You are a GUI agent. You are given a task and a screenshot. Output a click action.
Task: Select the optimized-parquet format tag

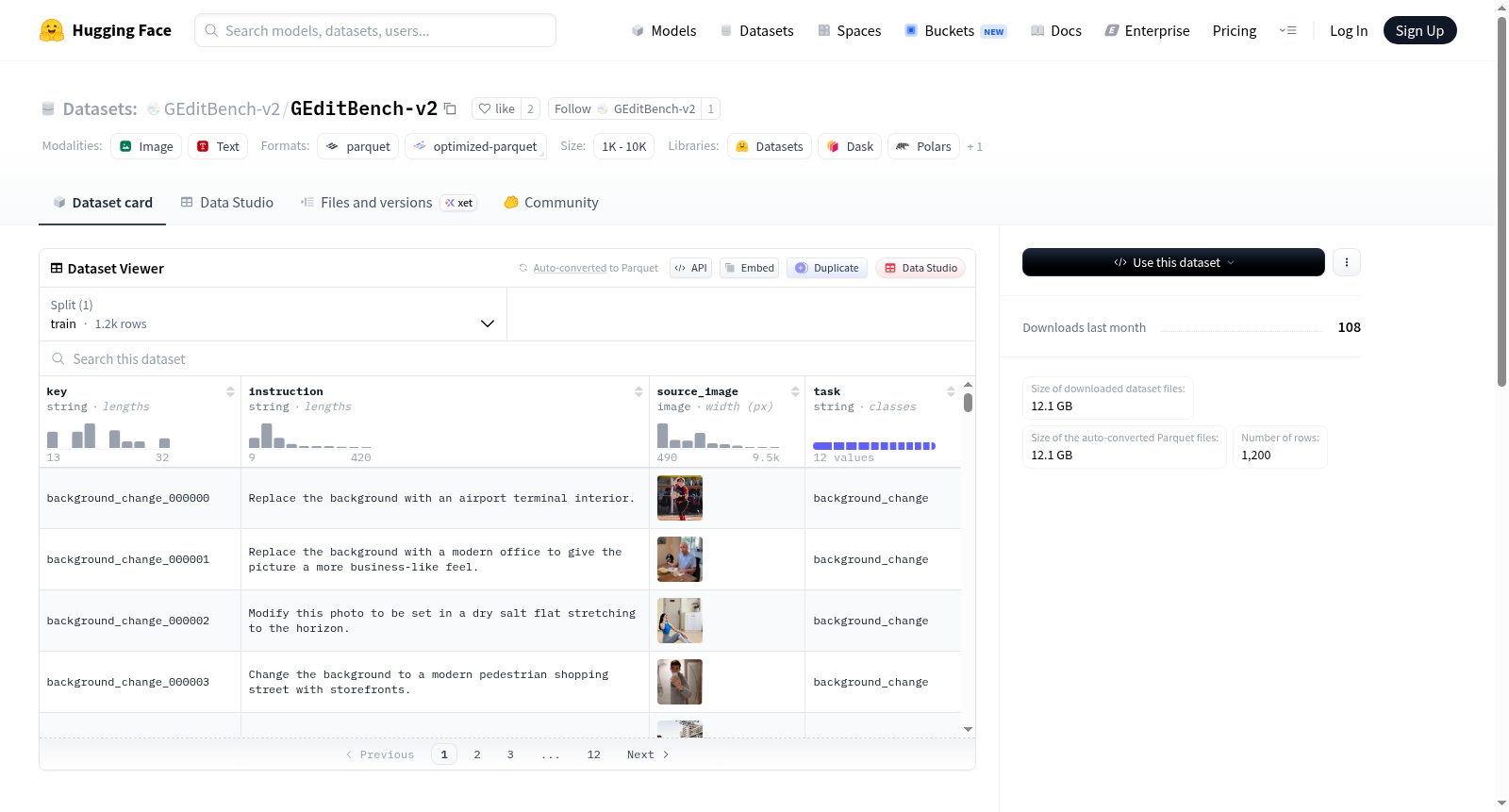475,146
